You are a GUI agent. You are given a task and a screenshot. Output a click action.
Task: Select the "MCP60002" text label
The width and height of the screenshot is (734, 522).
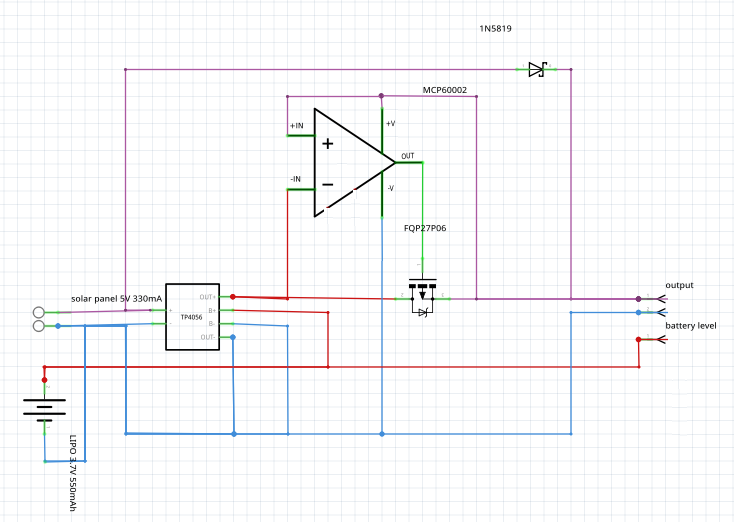445,89
